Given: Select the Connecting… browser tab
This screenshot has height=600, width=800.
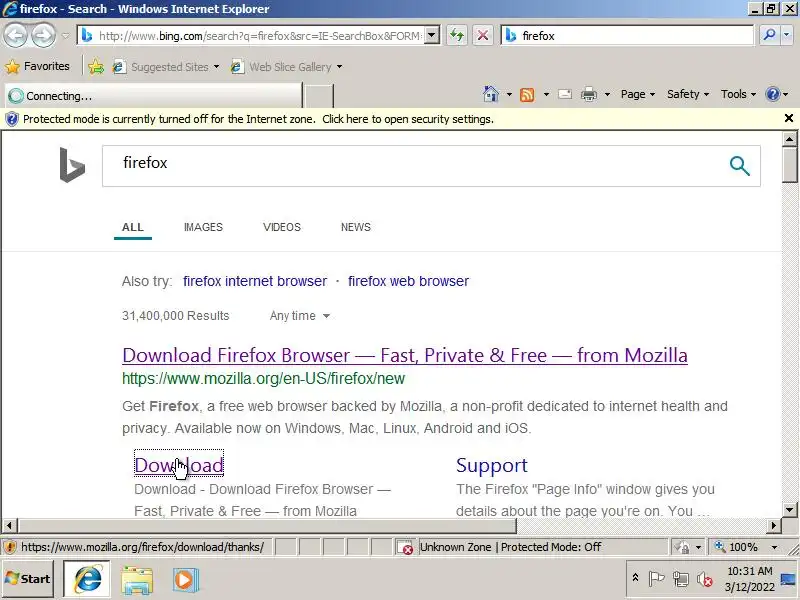Looking at the screenshot, I should pos(153,95).
